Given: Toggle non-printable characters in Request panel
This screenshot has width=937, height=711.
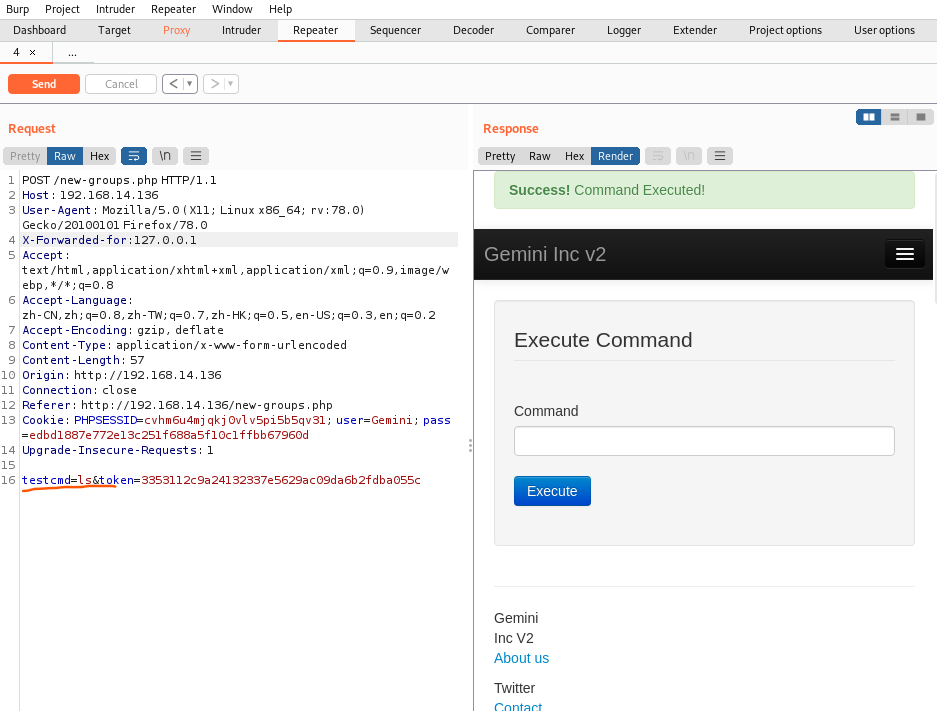Looking at the screenshot, I should pos(165,156).
